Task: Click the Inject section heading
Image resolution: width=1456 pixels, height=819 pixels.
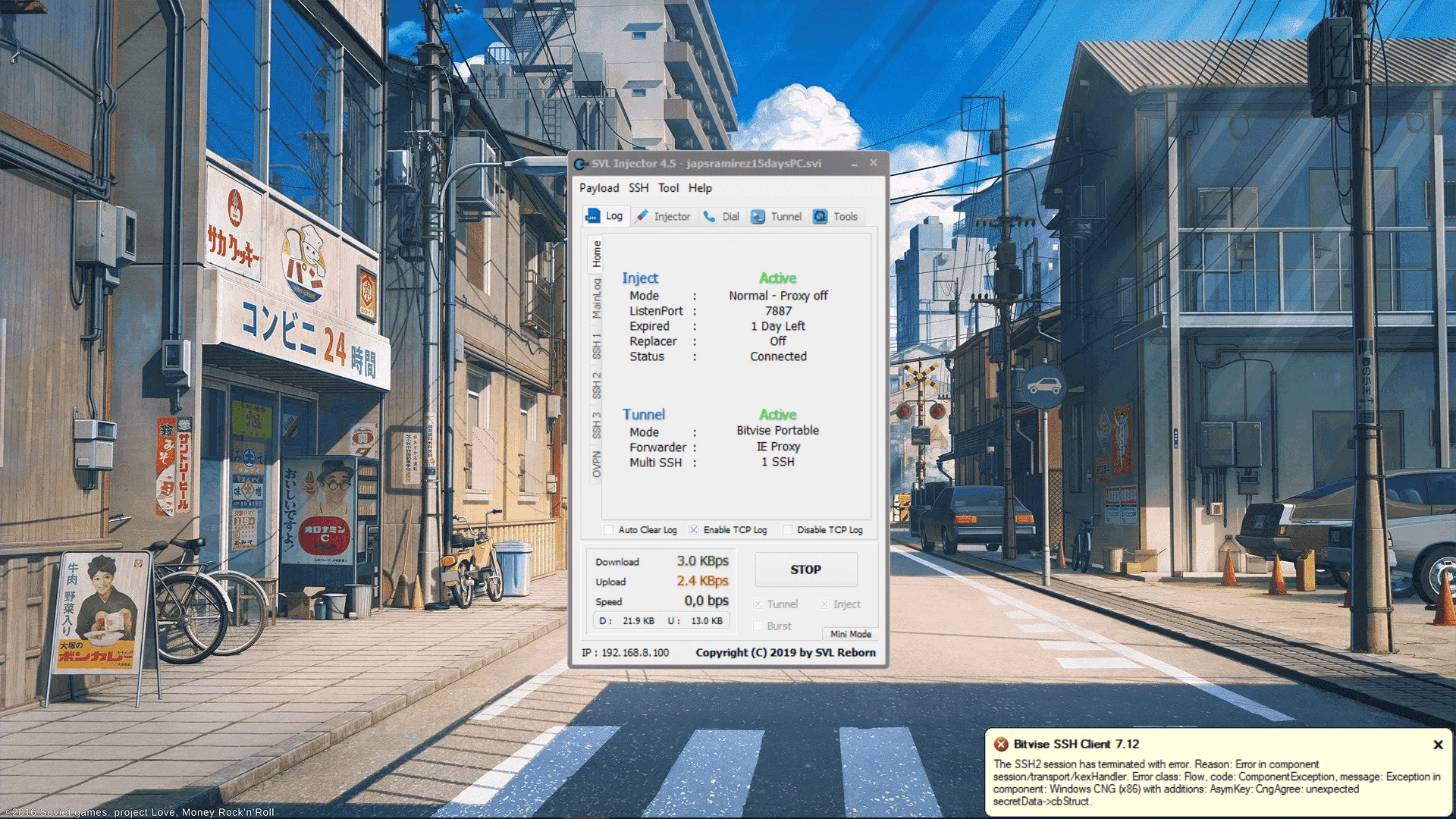Action: pyautogui.click(x=640, y=278)
